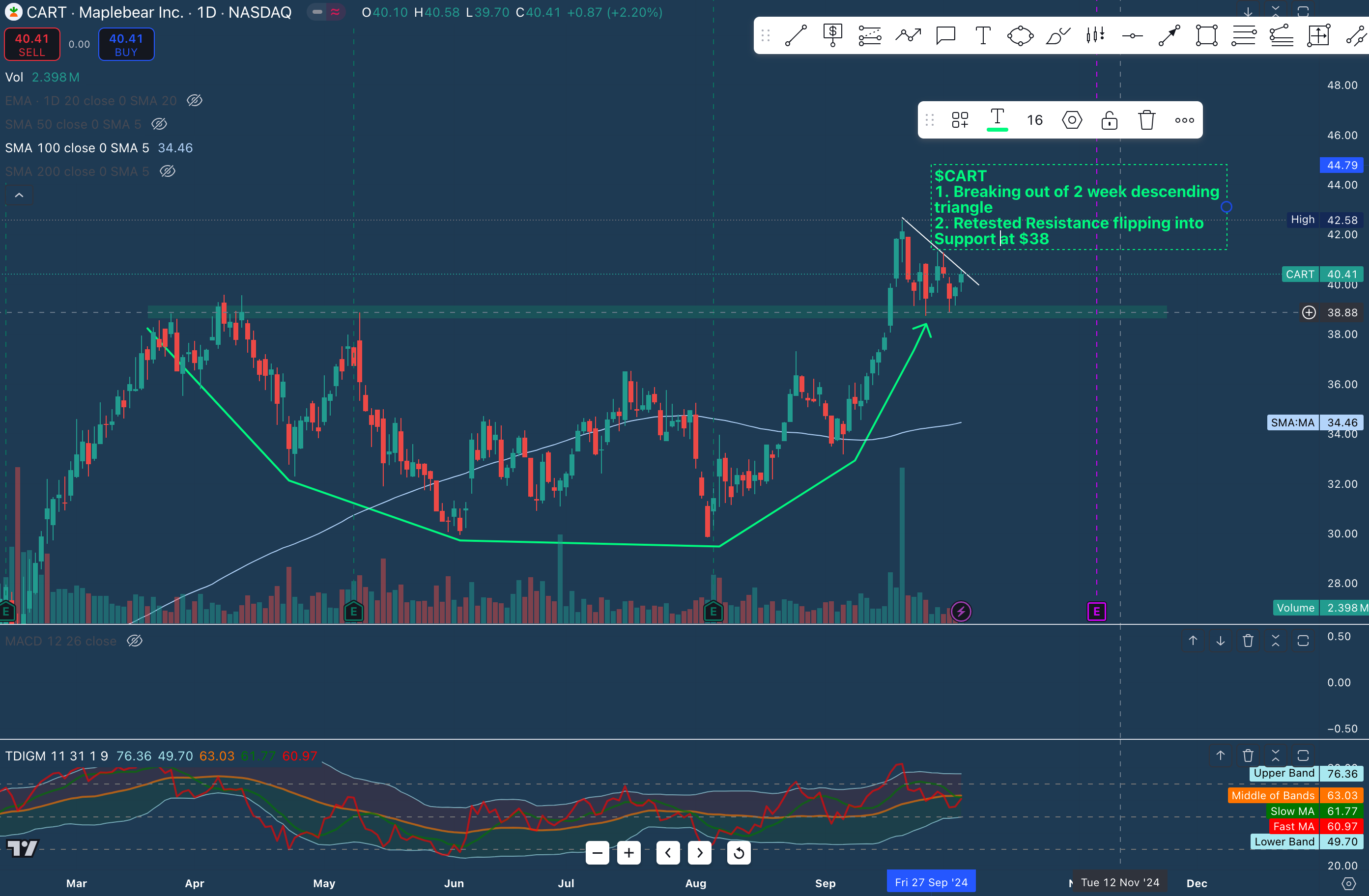The height and width of the screenshot is (896, 1369).
Task: Move chart view to the left
Action: coord(668,853)
